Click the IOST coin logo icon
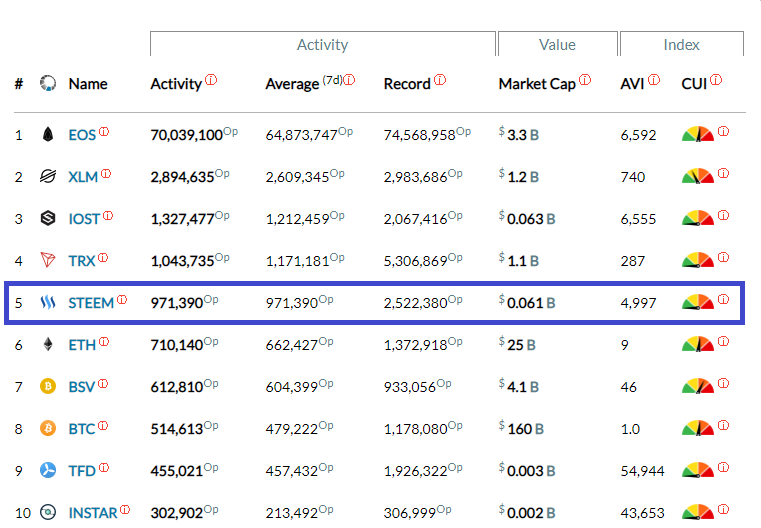The width and height of the screenshot is (761, 528). pyautogui.click(x=48, y=218)
